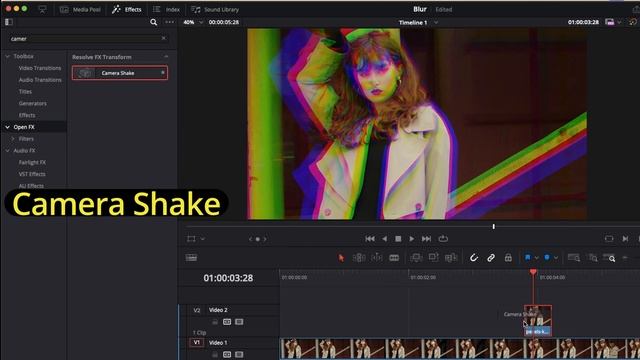Collapse the Open FX section
Image resolution: width=640 pixels, height=360 pixels.
click(x=7, y=127)
